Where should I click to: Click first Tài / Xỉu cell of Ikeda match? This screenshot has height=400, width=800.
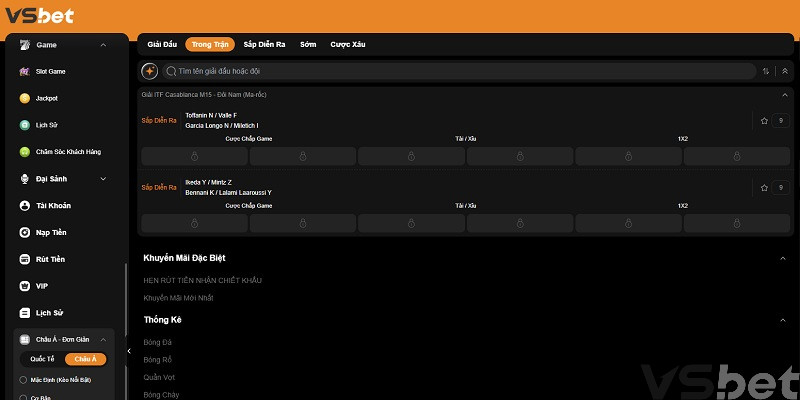coord(411,223)
